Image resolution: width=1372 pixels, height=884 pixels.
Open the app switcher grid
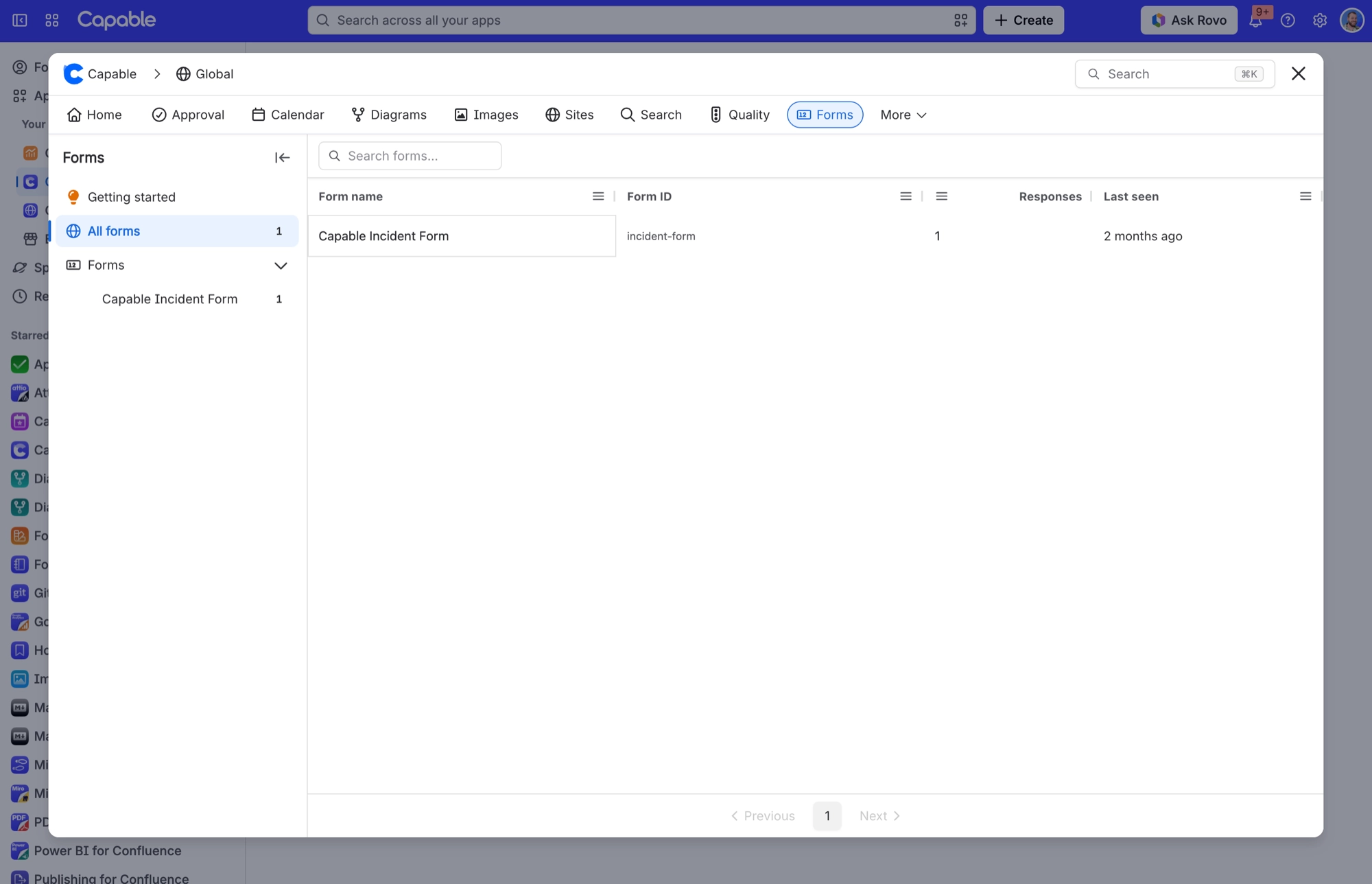[51, 20]
